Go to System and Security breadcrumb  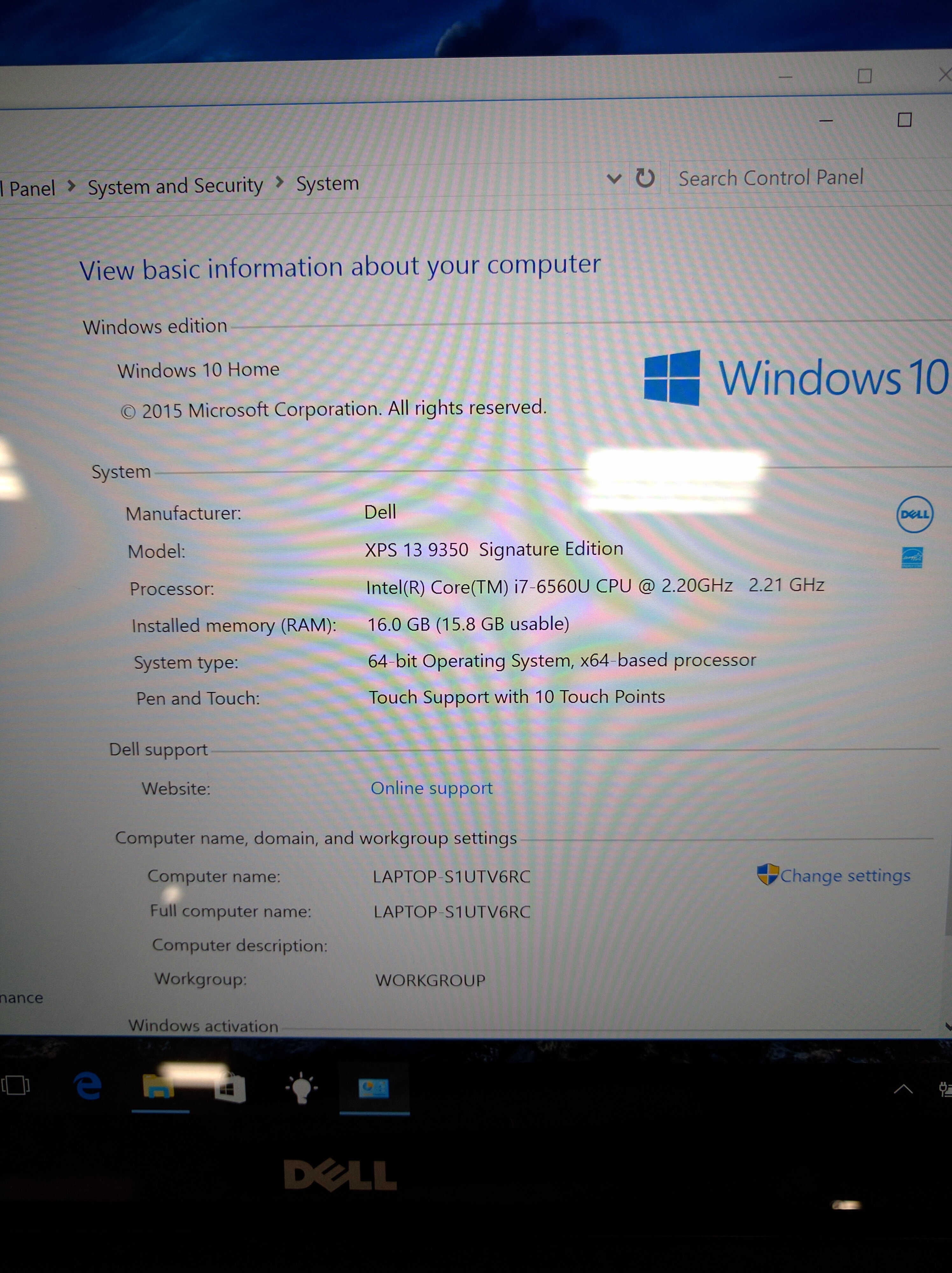(x=175, y=186)
